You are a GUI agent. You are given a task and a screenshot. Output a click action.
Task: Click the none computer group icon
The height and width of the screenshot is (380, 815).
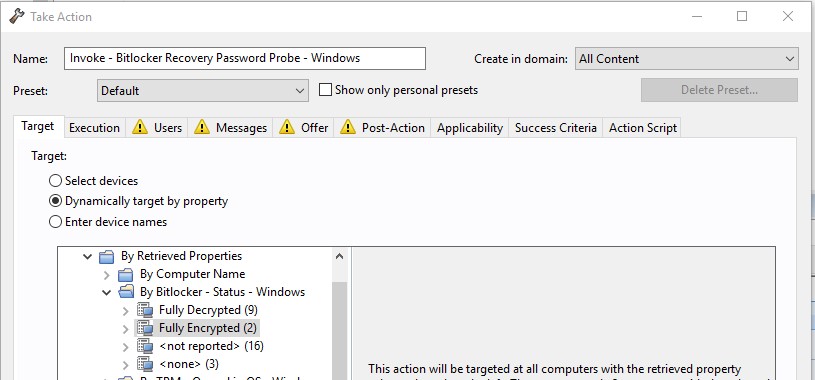pyautogui.click(x=145, y=364)
